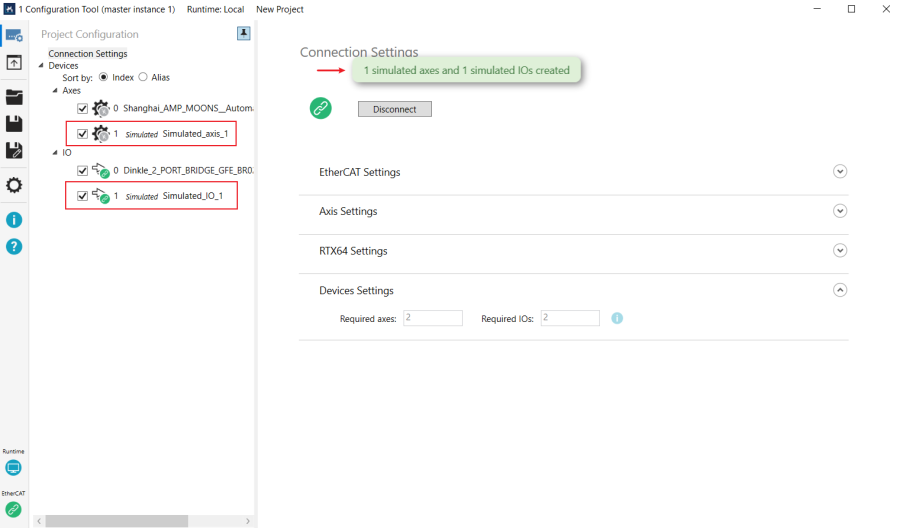900x528 pixels.
Task: Click the Required axes input field
Action: 433,318
